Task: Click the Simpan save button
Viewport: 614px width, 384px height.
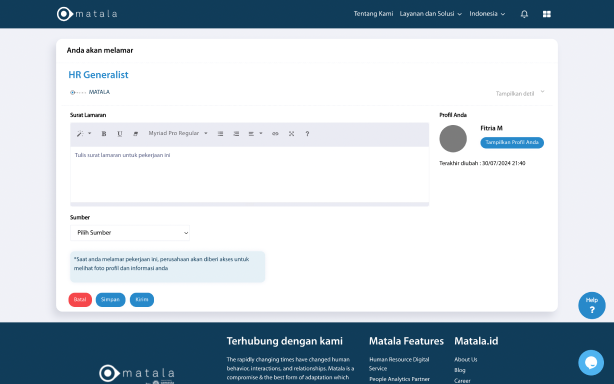Action: point(110,300)
